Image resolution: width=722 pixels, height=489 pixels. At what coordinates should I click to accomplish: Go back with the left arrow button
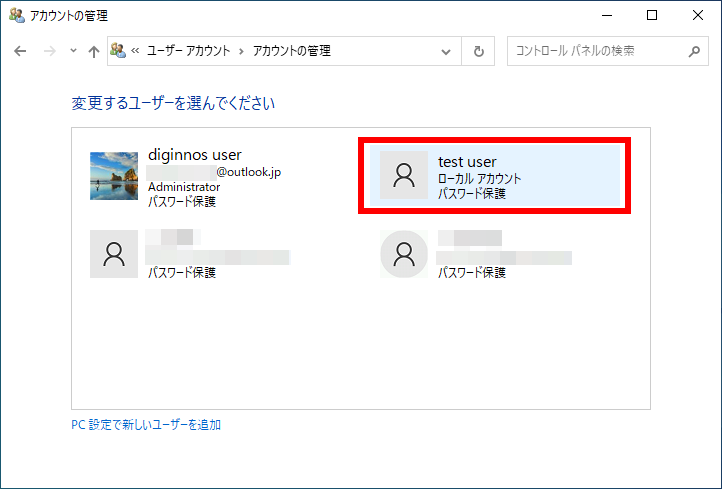(x=20, y=51)
